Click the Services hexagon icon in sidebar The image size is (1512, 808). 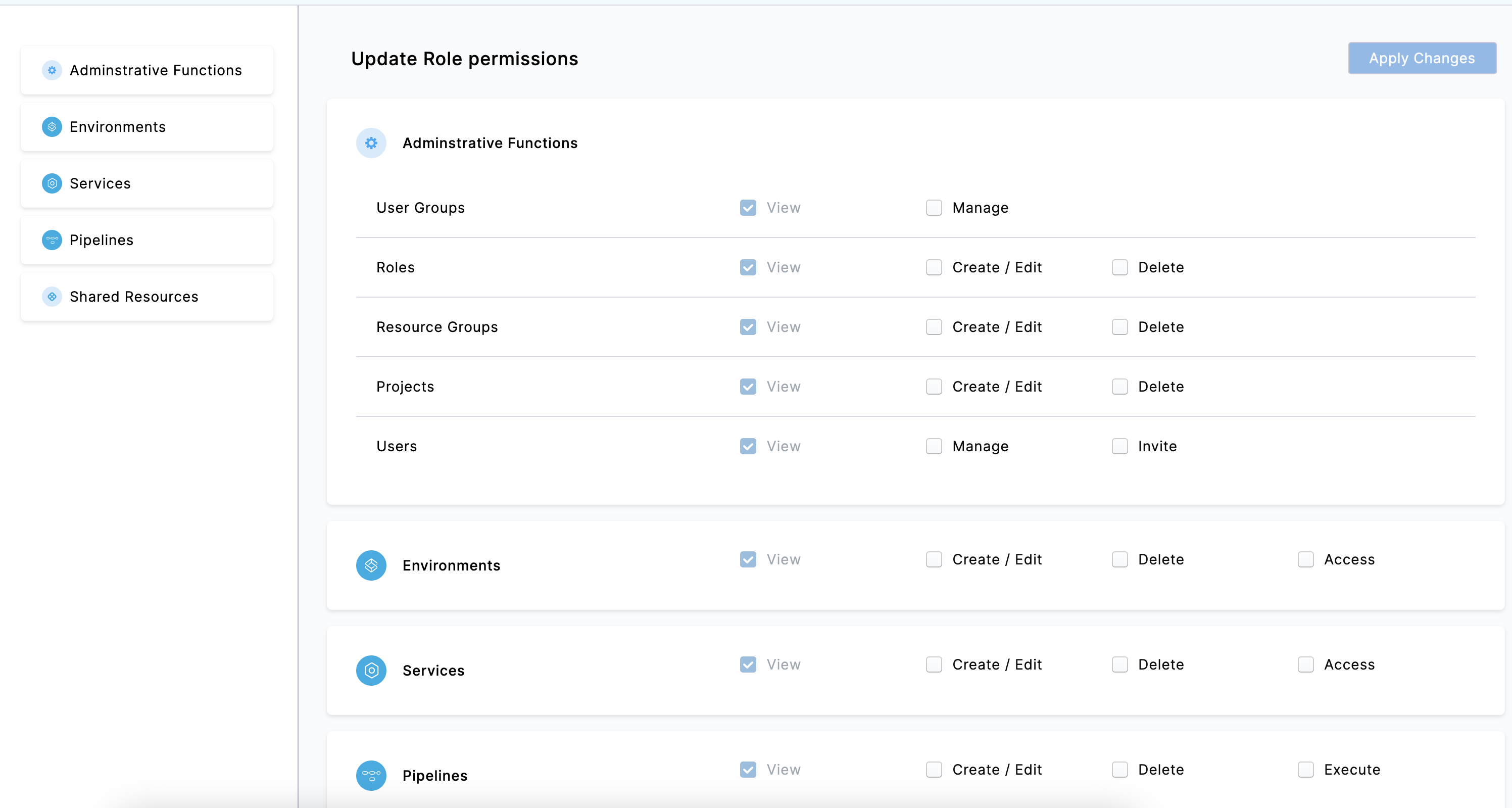click(x=52, y=183)
